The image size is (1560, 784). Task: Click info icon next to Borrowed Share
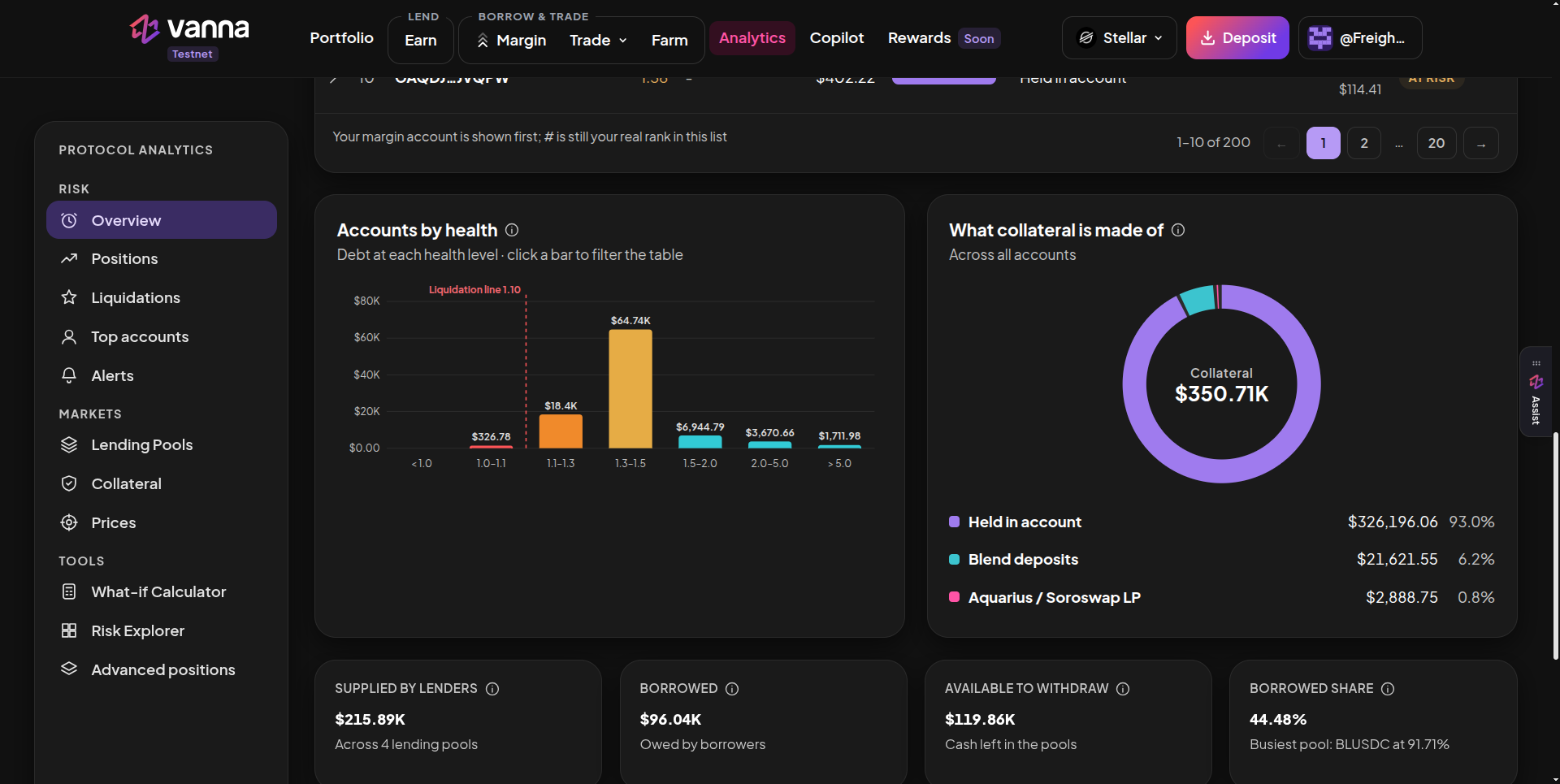1388,689
